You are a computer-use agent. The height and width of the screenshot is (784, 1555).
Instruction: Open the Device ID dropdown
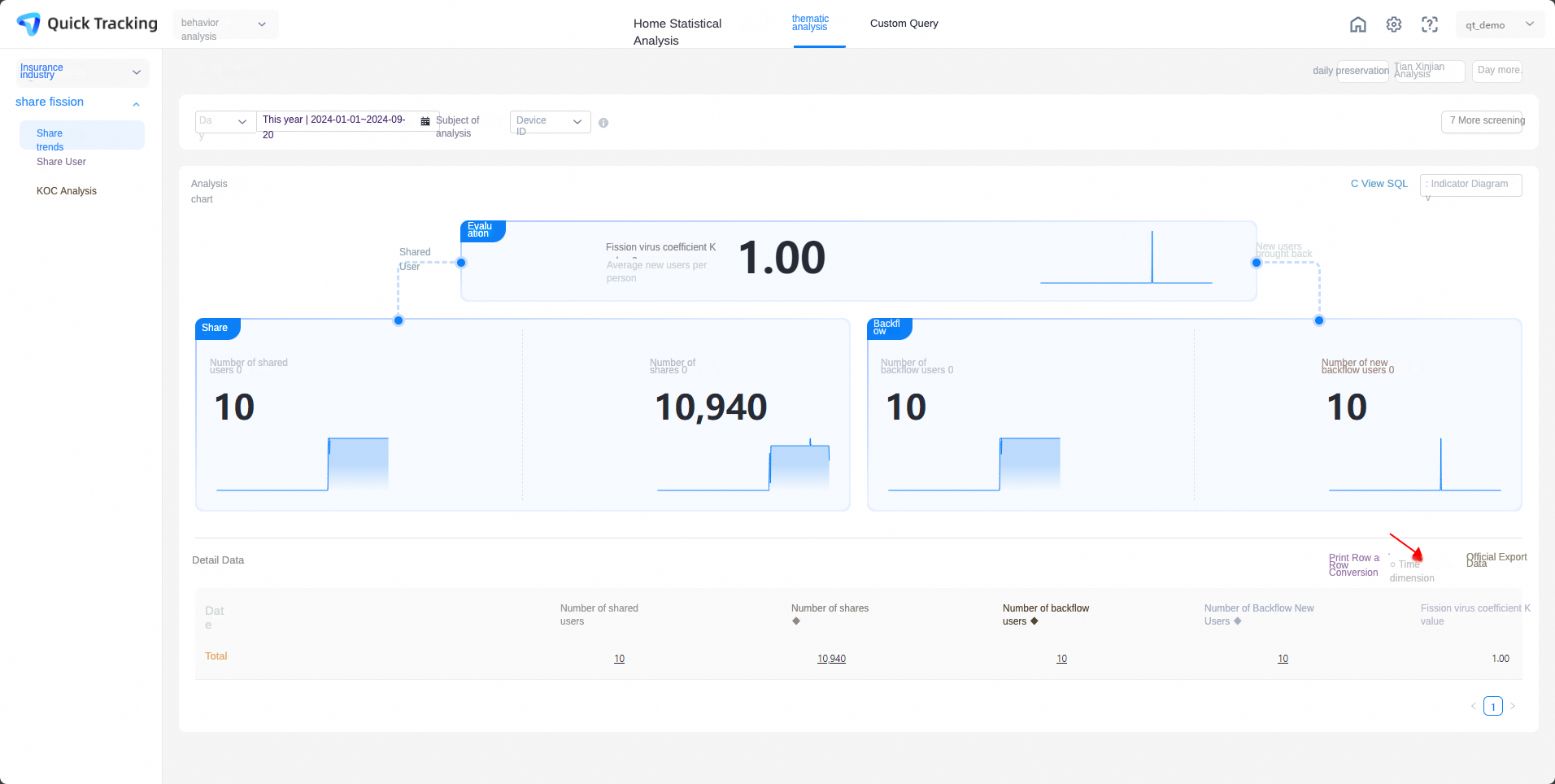tap(550, 122)
